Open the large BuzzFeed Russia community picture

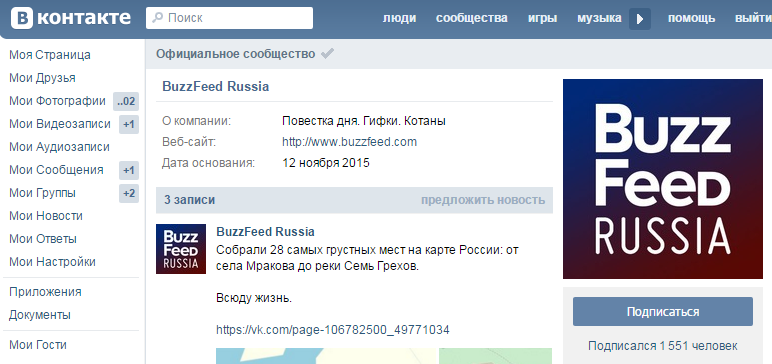pos(663,179)
